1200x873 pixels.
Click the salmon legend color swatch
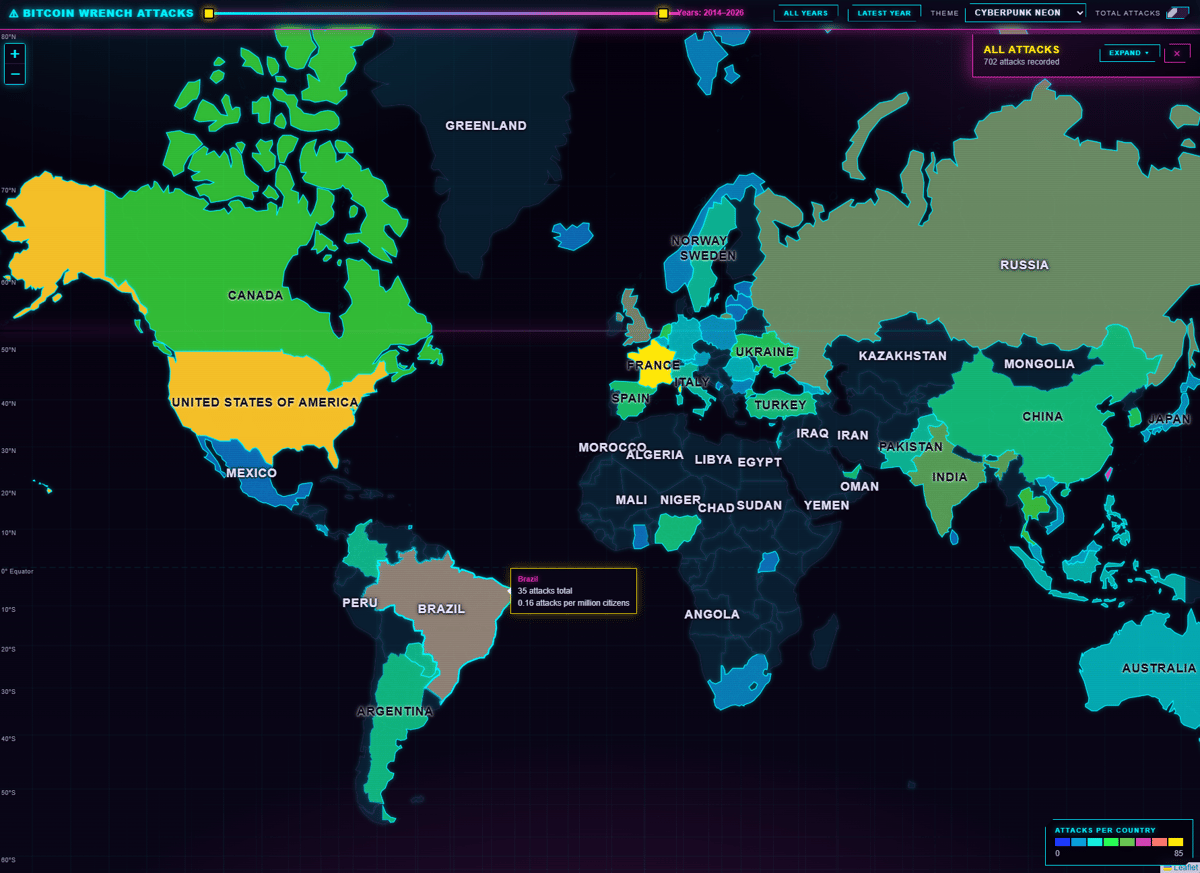[x=1159, y=842]
